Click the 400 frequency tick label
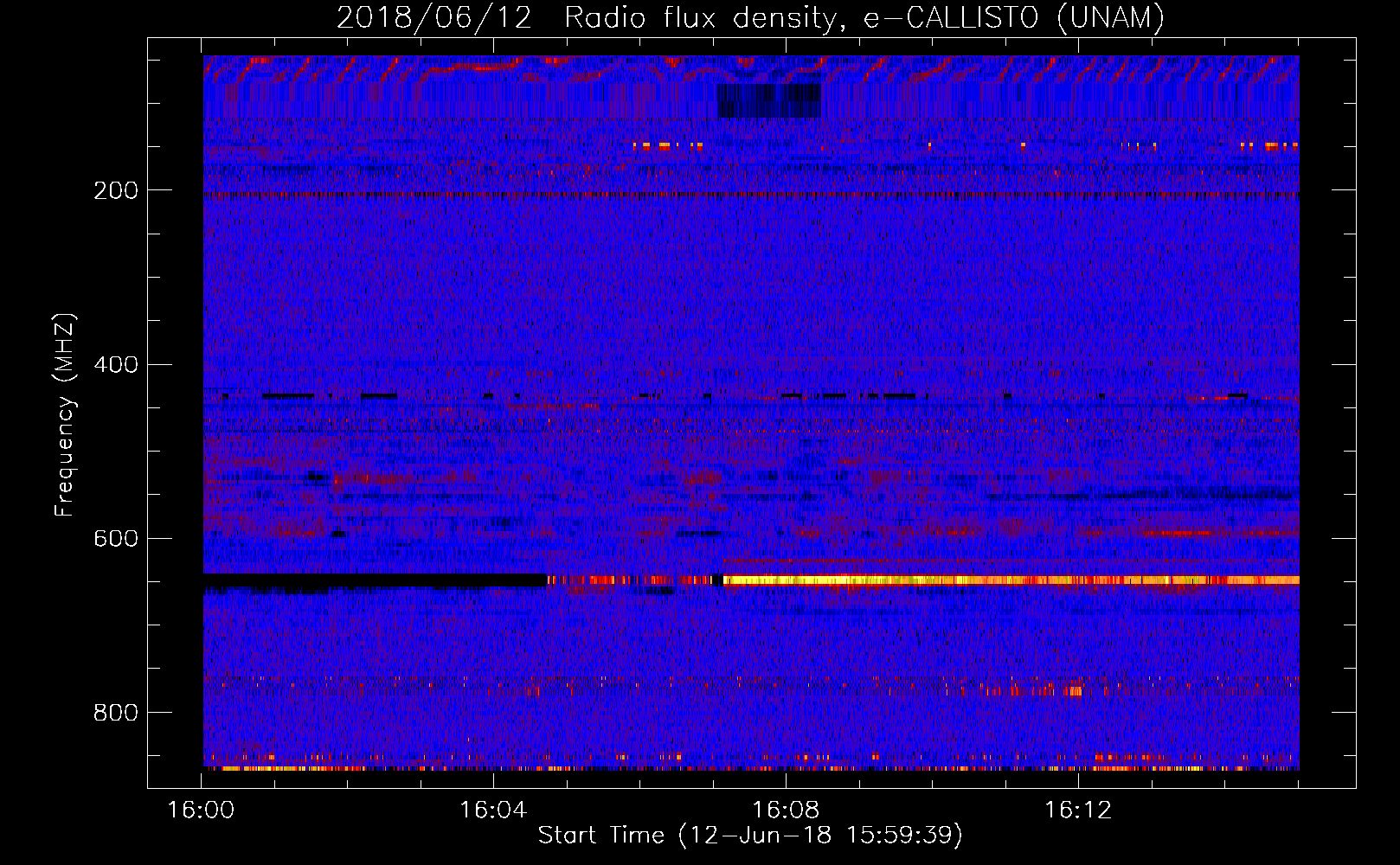The image size is (1400, 865). [115, 364]
